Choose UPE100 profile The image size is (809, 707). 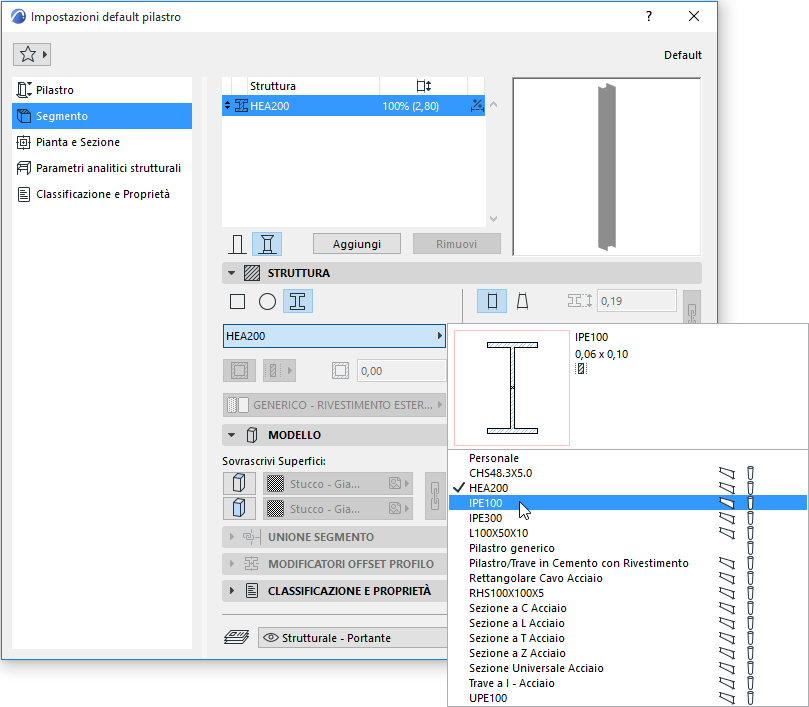pyautogui.click(x=627, y=697)
